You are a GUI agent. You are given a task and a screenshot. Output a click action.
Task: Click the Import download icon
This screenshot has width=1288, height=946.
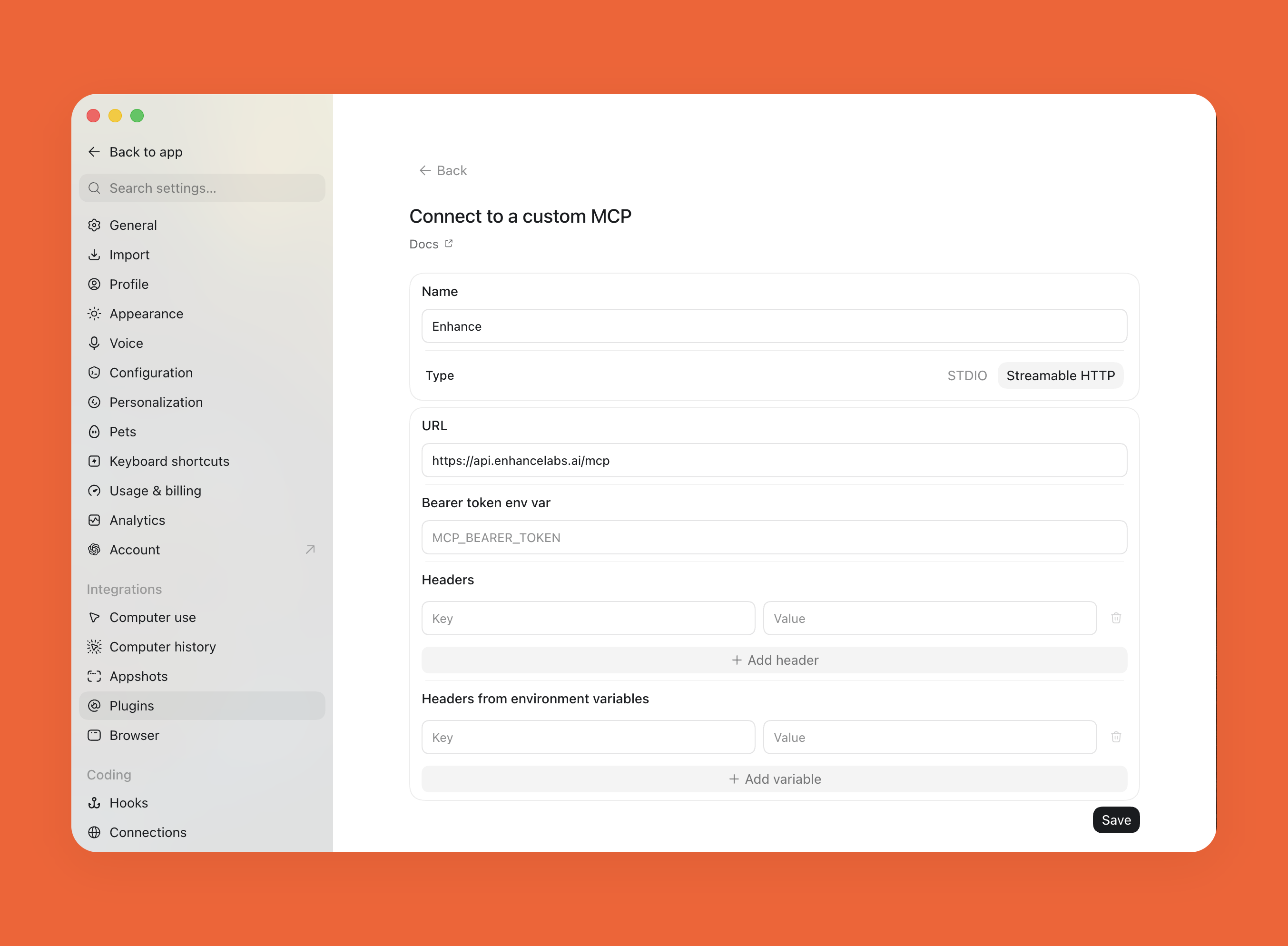click(x=95, y=255)
